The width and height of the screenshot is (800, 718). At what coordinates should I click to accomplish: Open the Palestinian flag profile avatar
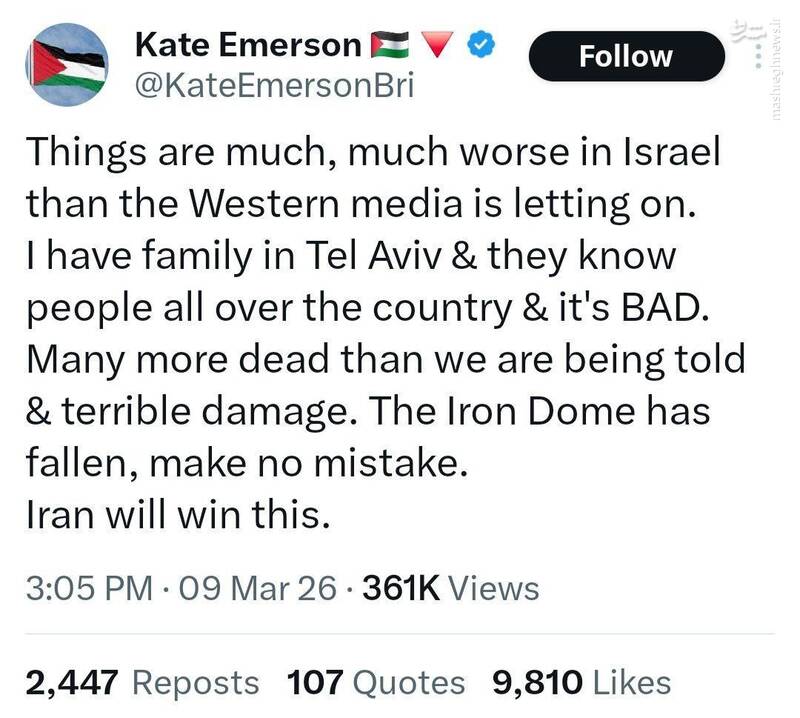[x=67, y=65]
